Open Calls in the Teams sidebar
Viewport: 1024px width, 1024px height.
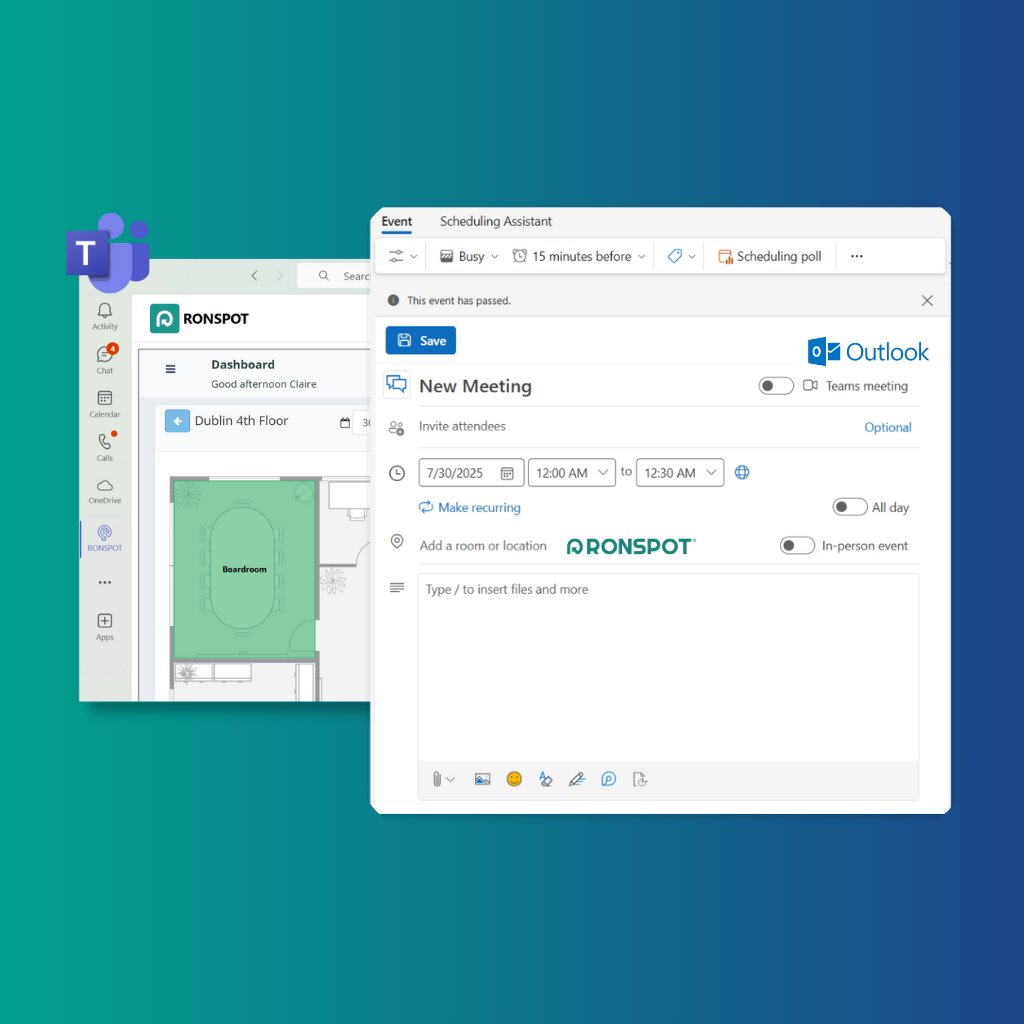[x=104, y=447]
